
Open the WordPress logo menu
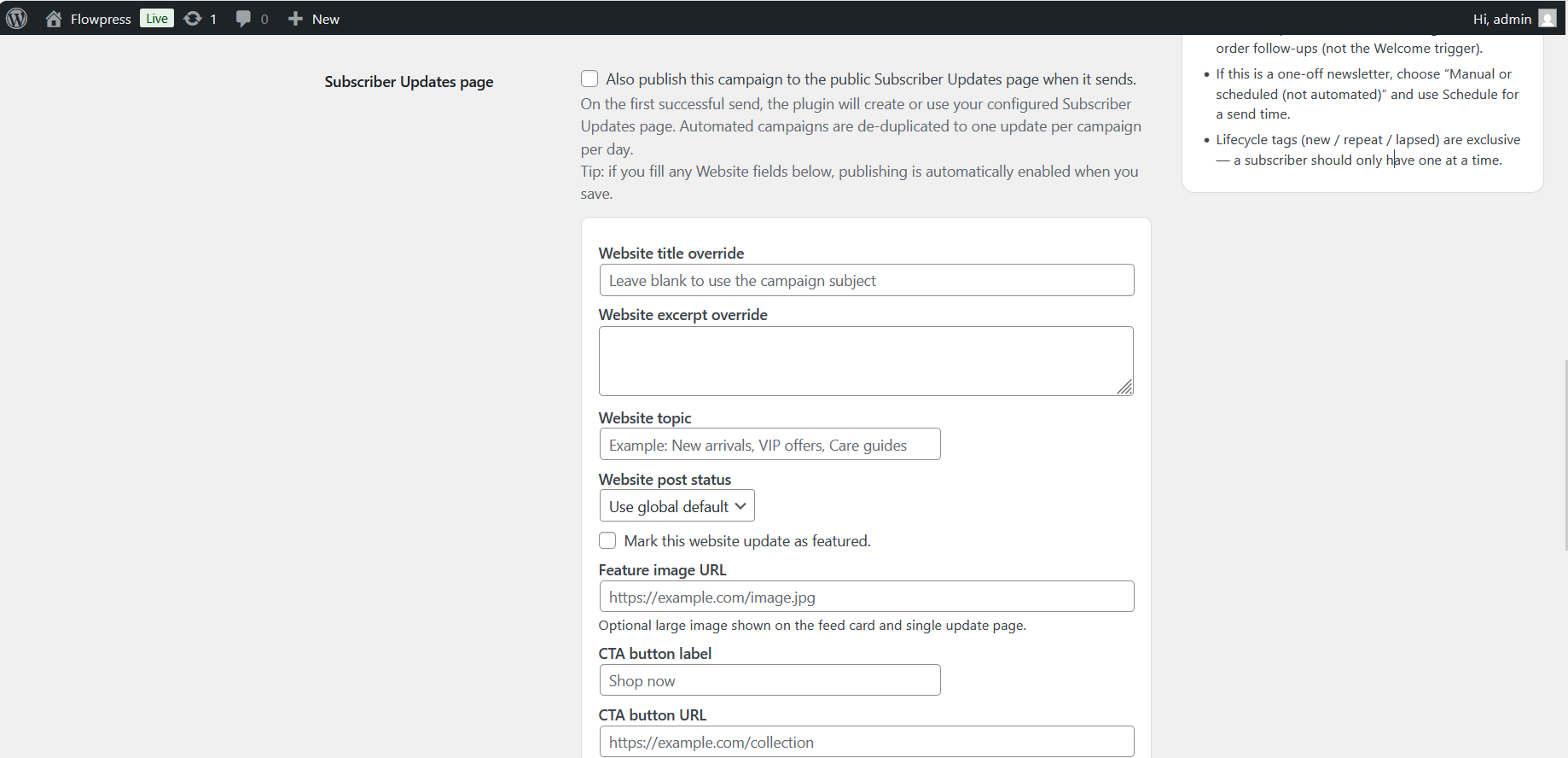click(17, 19)
